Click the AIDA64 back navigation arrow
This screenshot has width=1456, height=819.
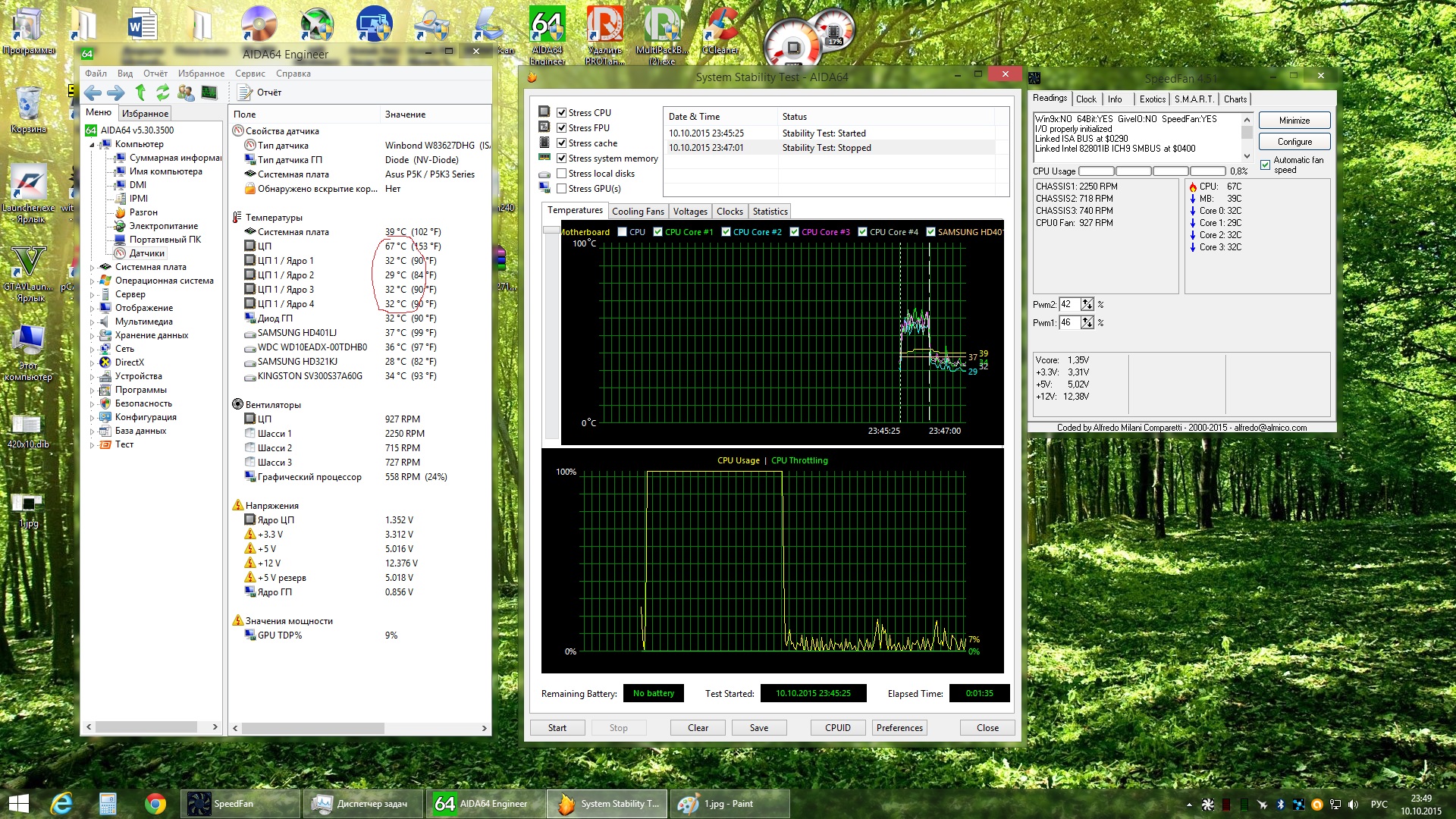click(x=93, y=93)
